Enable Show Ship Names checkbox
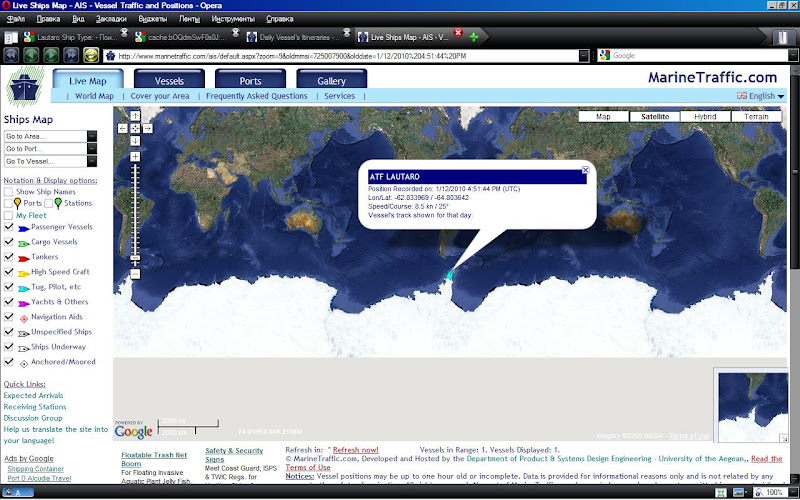The image size is (800, 500). tap(8, 192)
